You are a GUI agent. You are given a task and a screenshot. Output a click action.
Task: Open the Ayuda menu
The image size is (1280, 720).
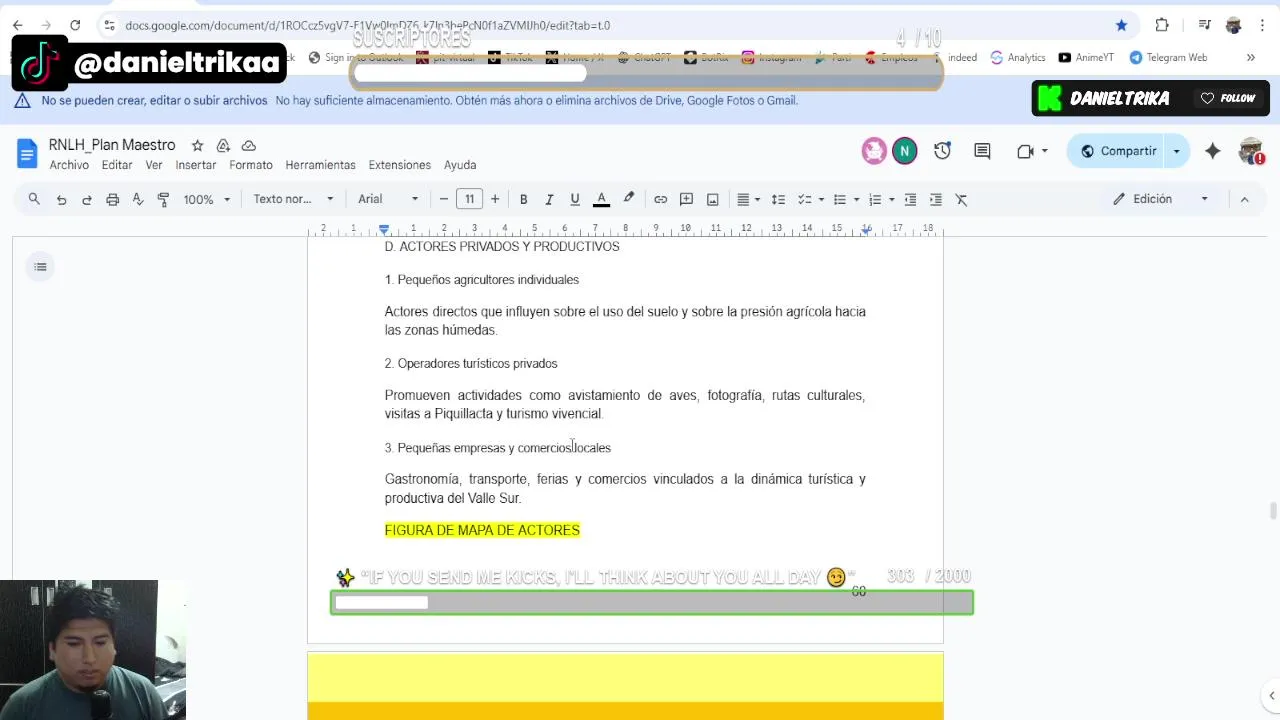460,165
